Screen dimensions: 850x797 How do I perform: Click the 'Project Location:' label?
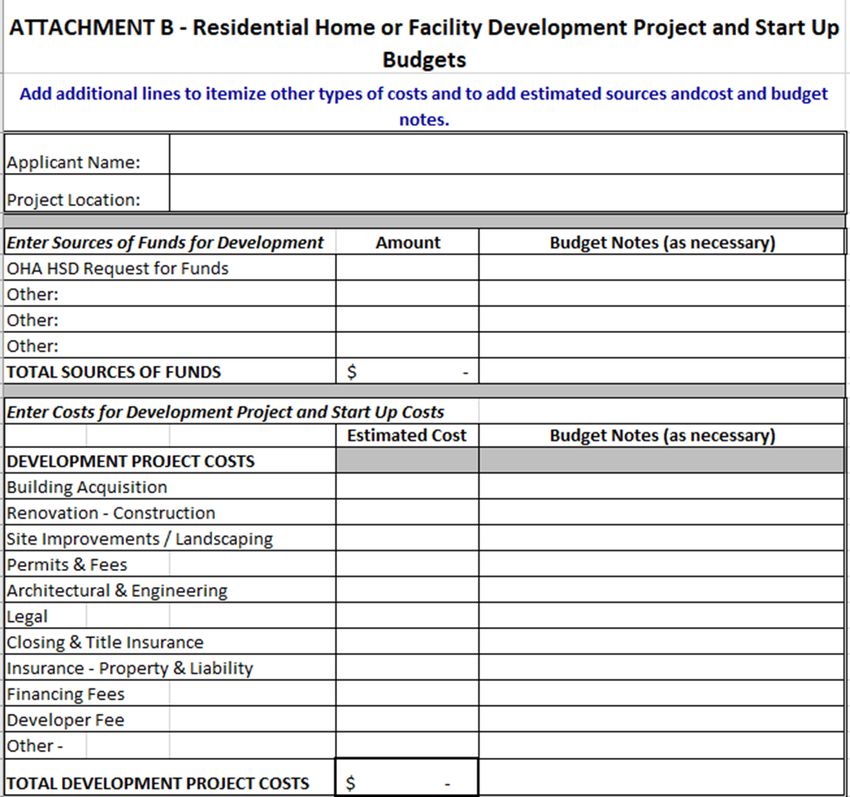pos(73,200)
